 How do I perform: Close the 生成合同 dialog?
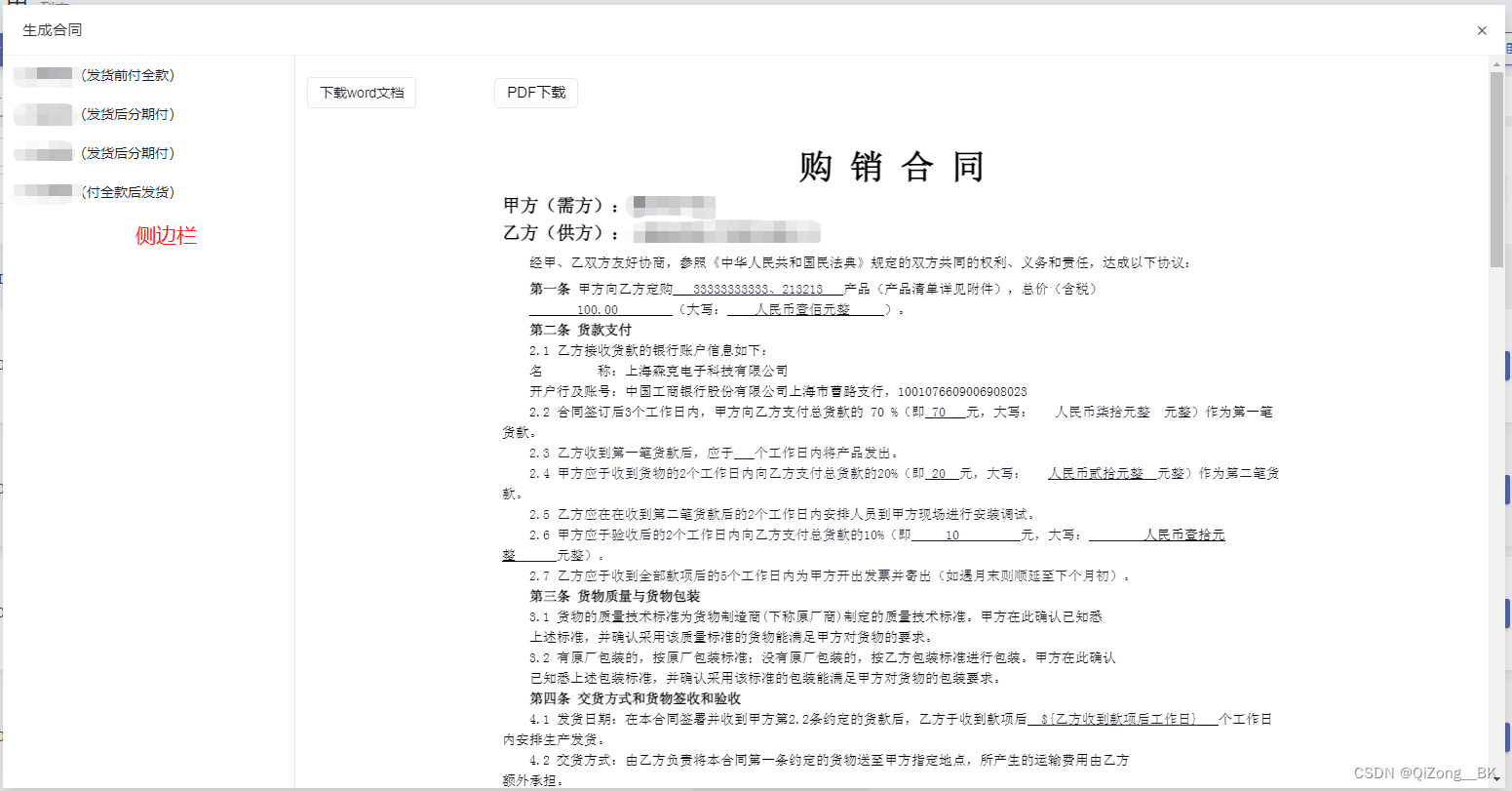pos(1481,30)
